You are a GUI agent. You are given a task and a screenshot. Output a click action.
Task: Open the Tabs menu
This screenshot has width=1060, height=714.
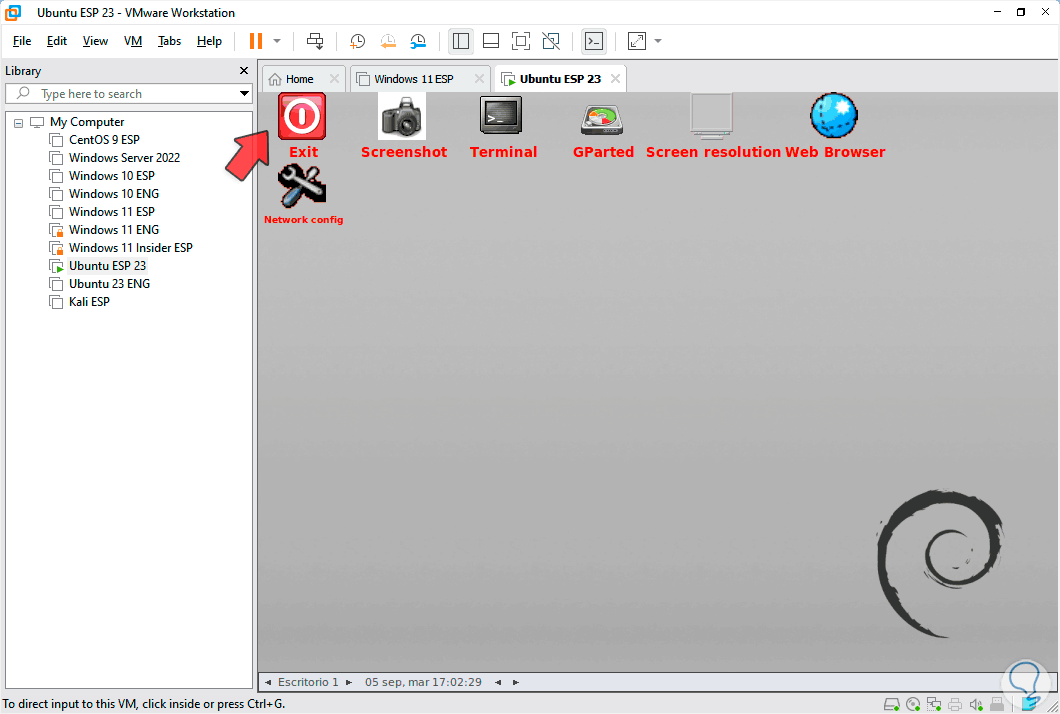coord(169,41)
